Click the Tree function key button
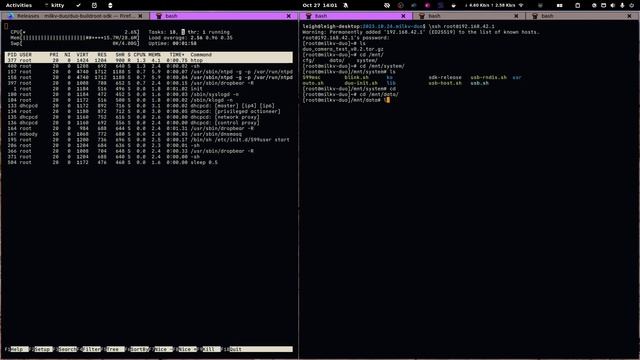This screenshot has height=360, width=640. pos(115,349)
